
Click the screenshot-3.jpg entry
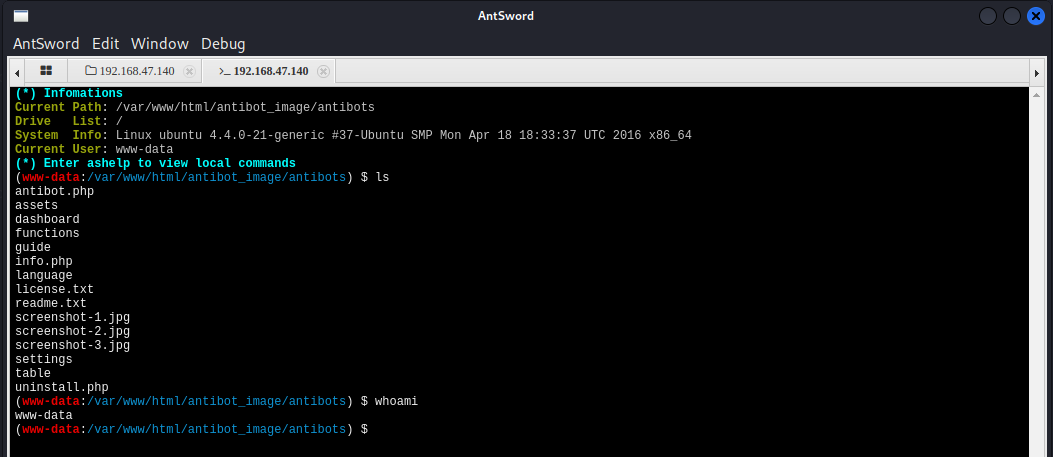[73, 346]
